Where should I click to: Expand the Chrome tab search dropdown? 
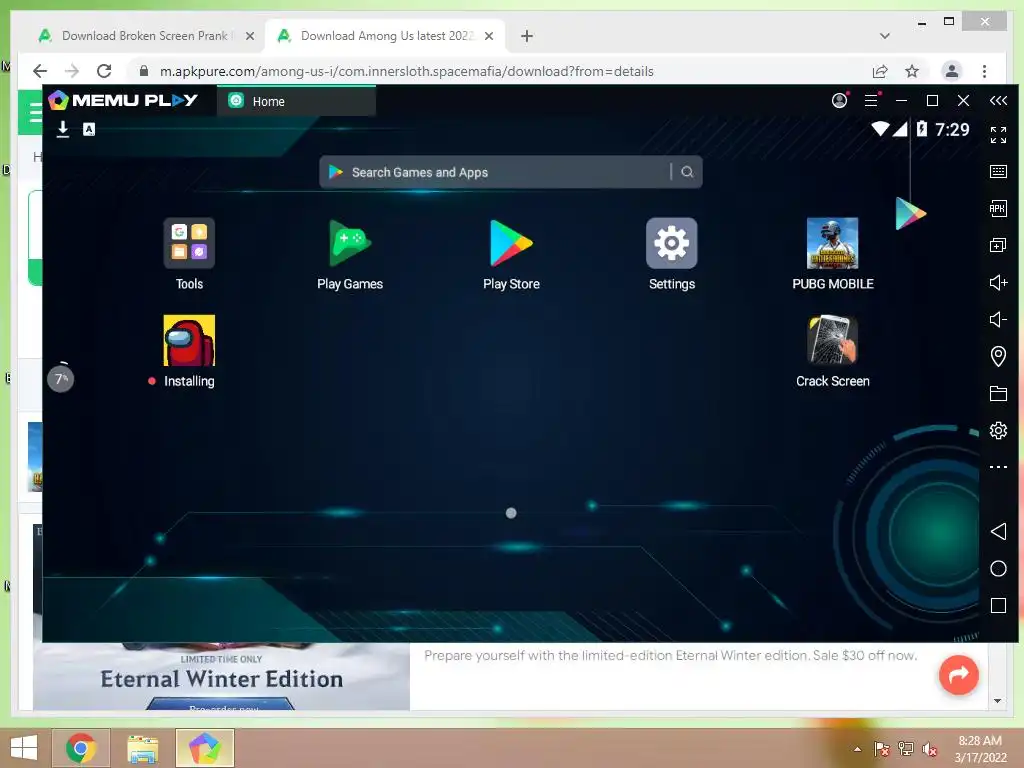coord(885,36)
